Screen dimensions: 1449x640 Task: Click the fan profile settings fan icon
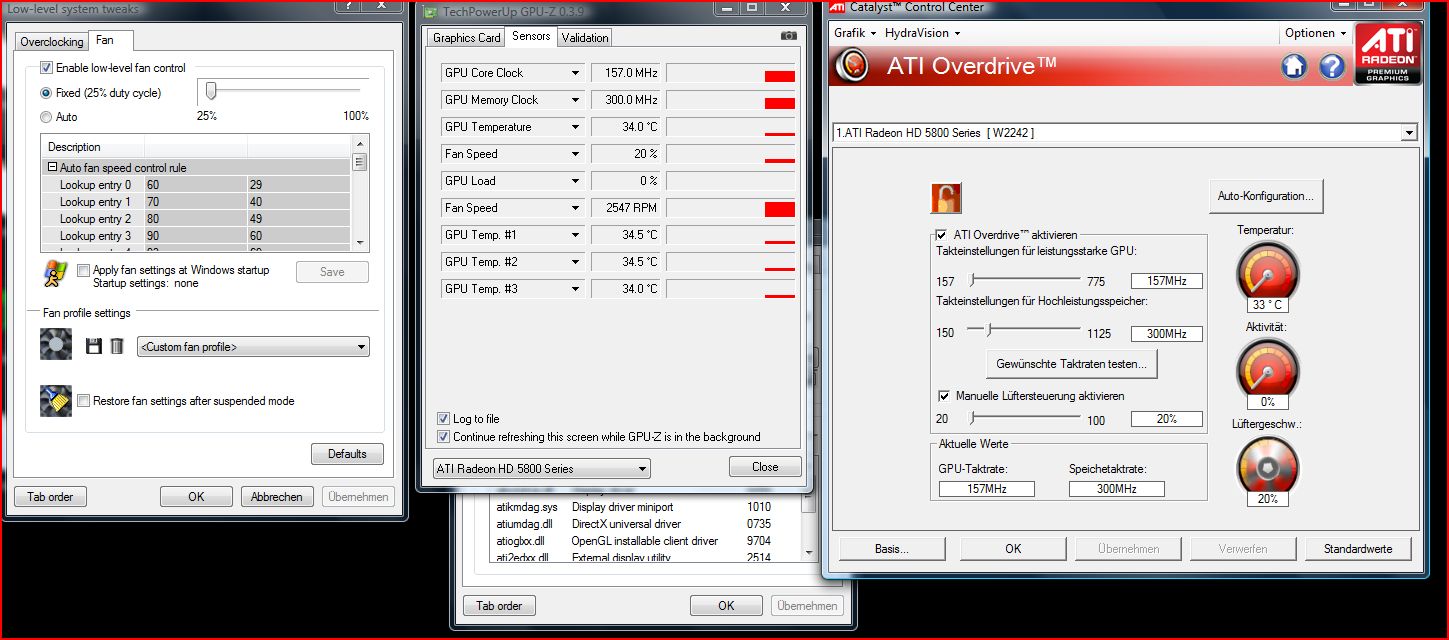(56, 344)
